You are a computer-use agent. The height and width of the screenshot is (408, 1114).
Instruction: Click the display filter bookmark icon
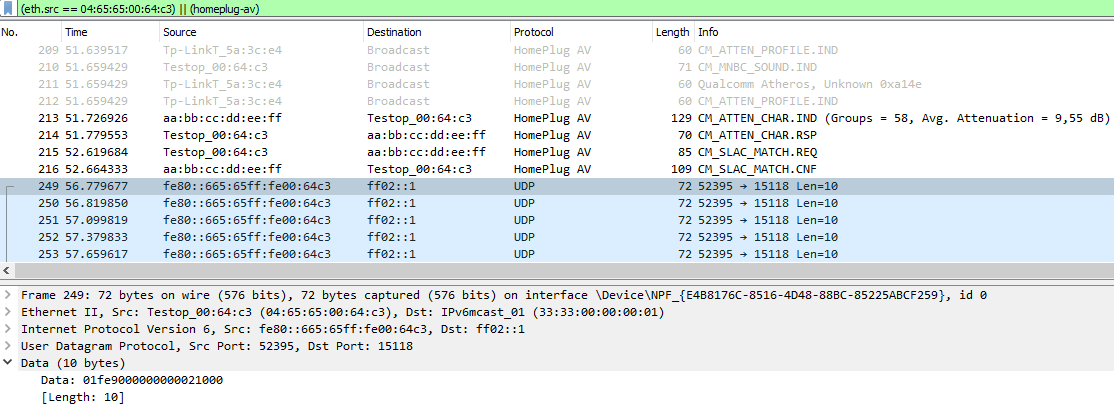click(x=8, y=9)
